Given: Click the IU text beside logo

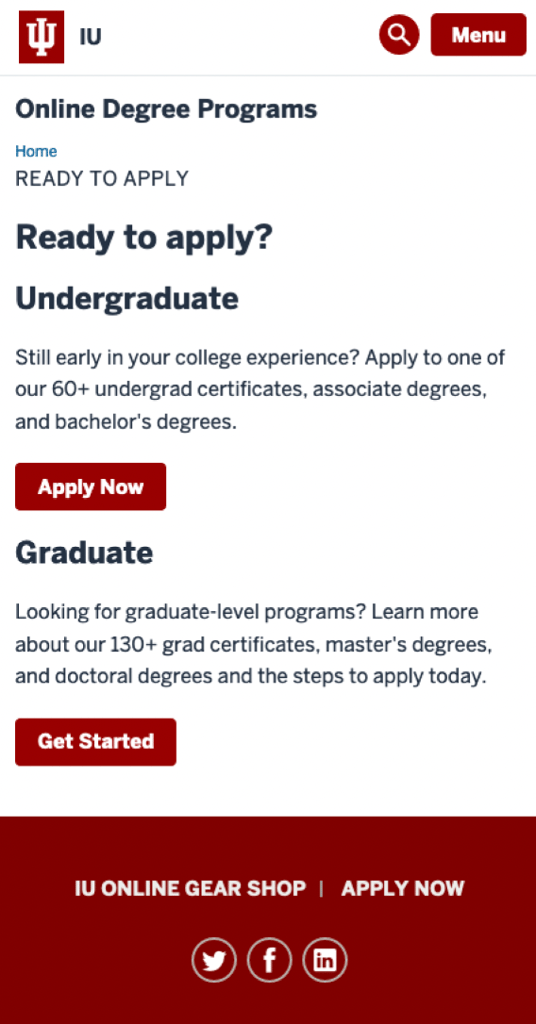Looking at the screenshot, I should [91, 37].
